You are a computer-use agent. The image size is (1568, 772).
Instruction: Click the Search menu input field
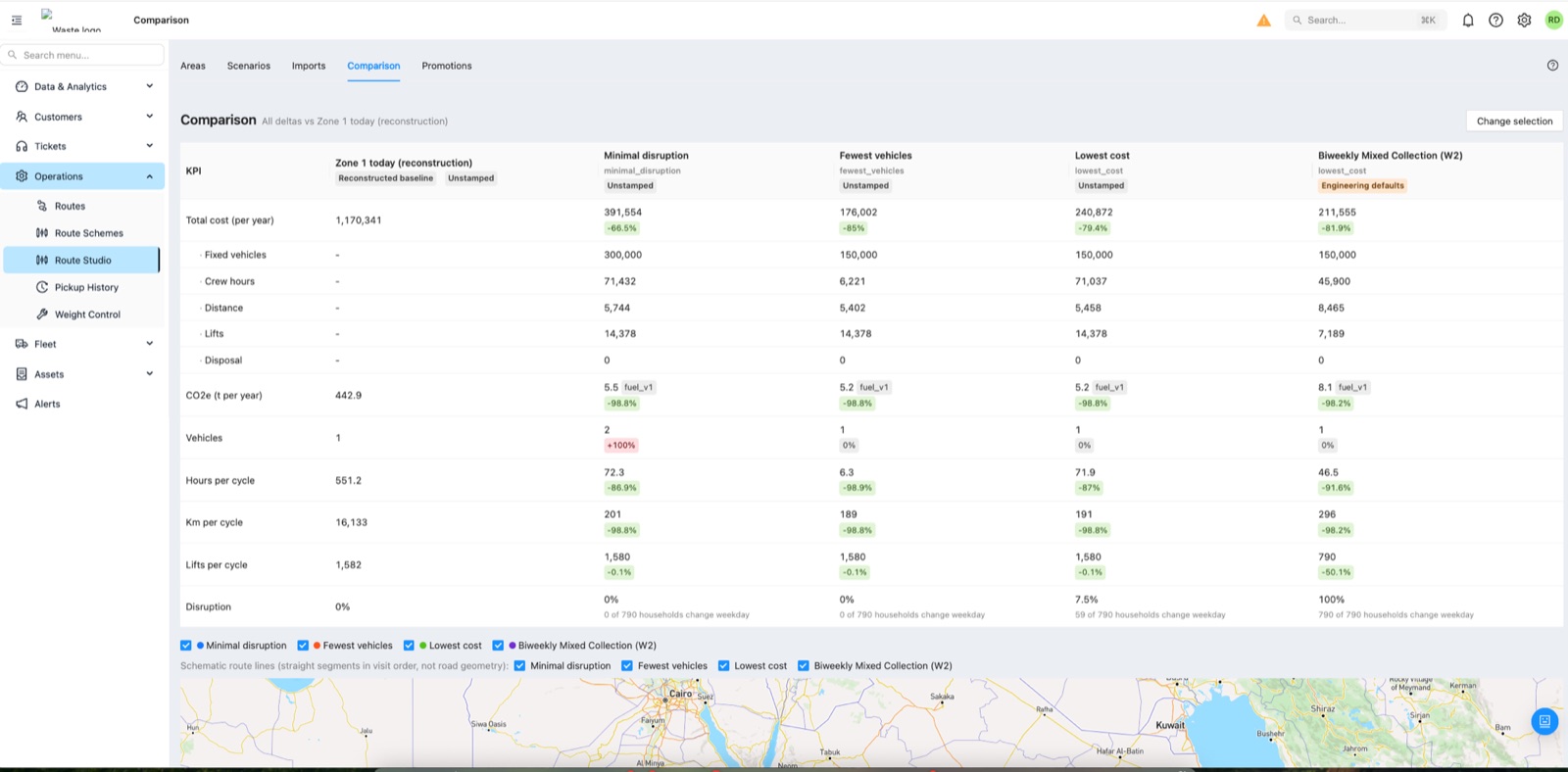click(82, 55)
